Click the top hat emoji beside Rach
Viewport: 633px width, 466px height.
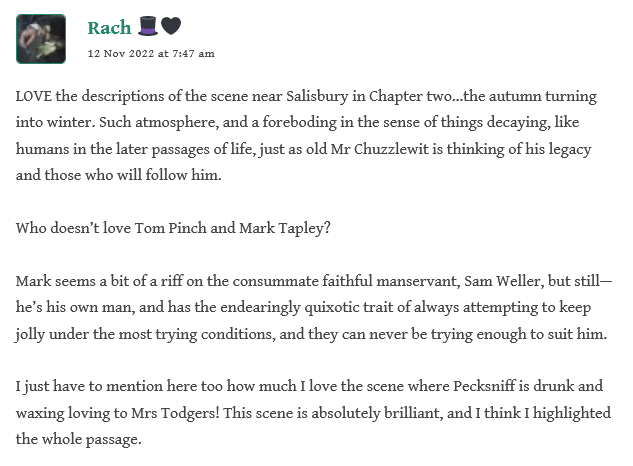coord(147,27)
